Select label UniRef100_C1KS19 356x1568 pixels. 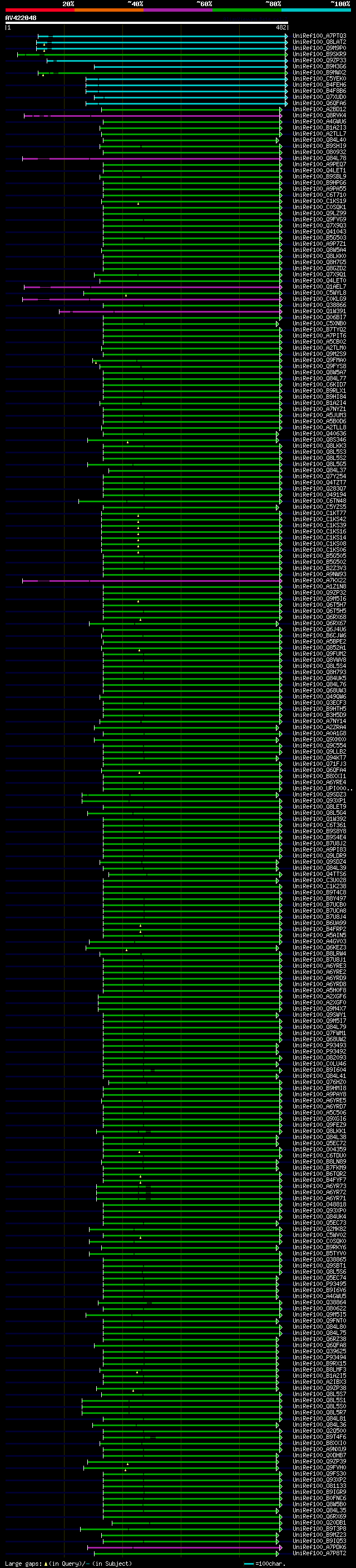click(319, 201)
